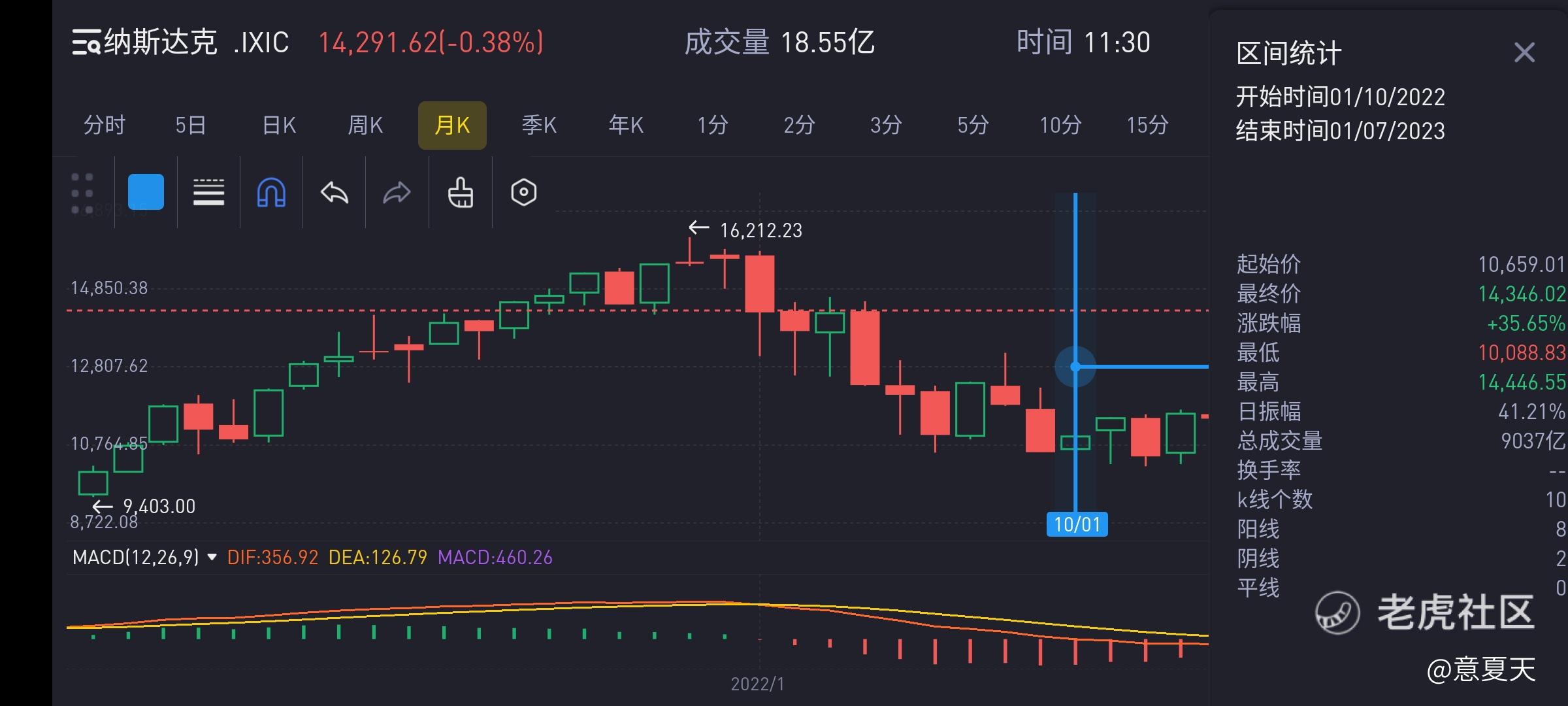Choose the 10分 interval tab
This screenshot has width=1568, height=706.
[1060, 125]
